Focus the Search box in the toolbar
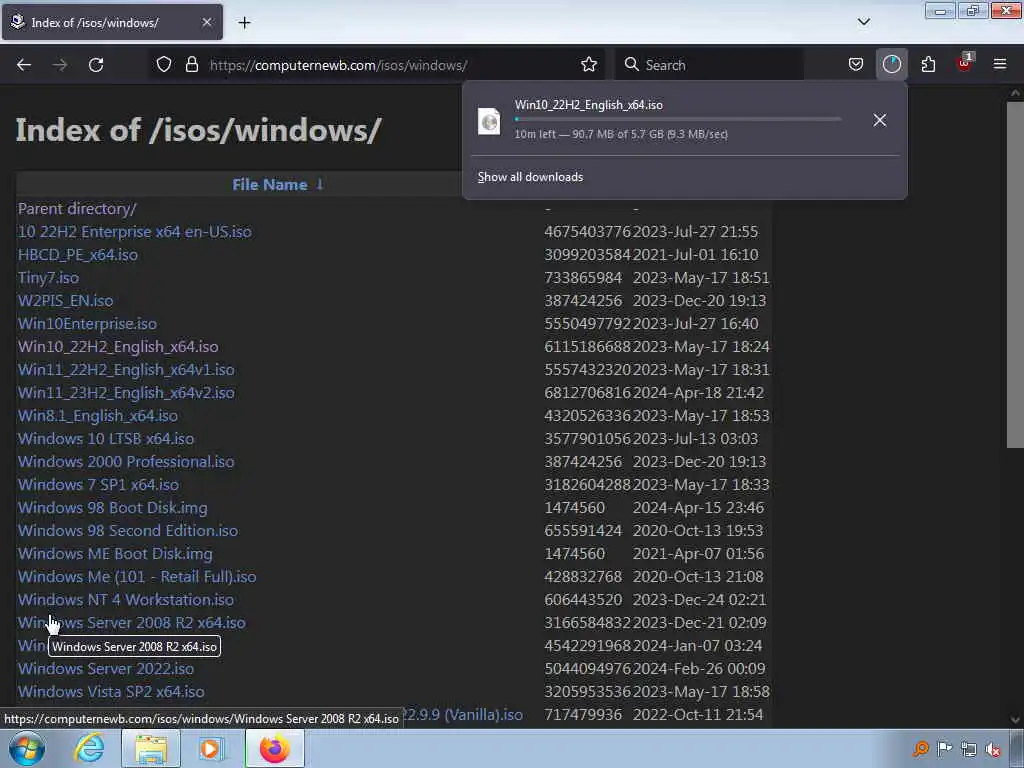Screen dimensions: 1024x768 click(x=710, y=65)
